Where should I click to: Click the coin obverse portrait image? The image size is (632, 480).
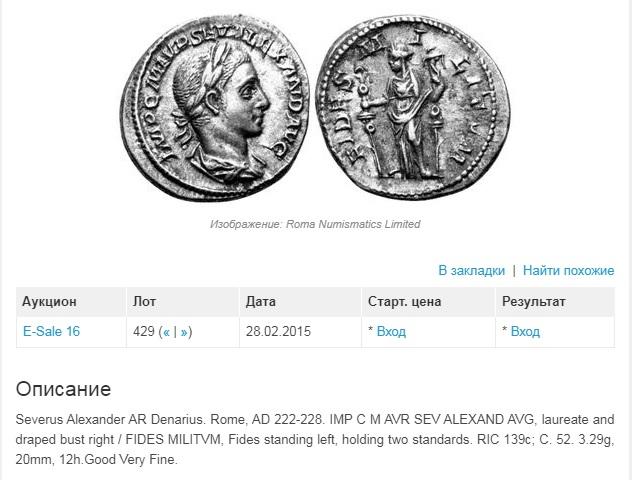point(216,109)
